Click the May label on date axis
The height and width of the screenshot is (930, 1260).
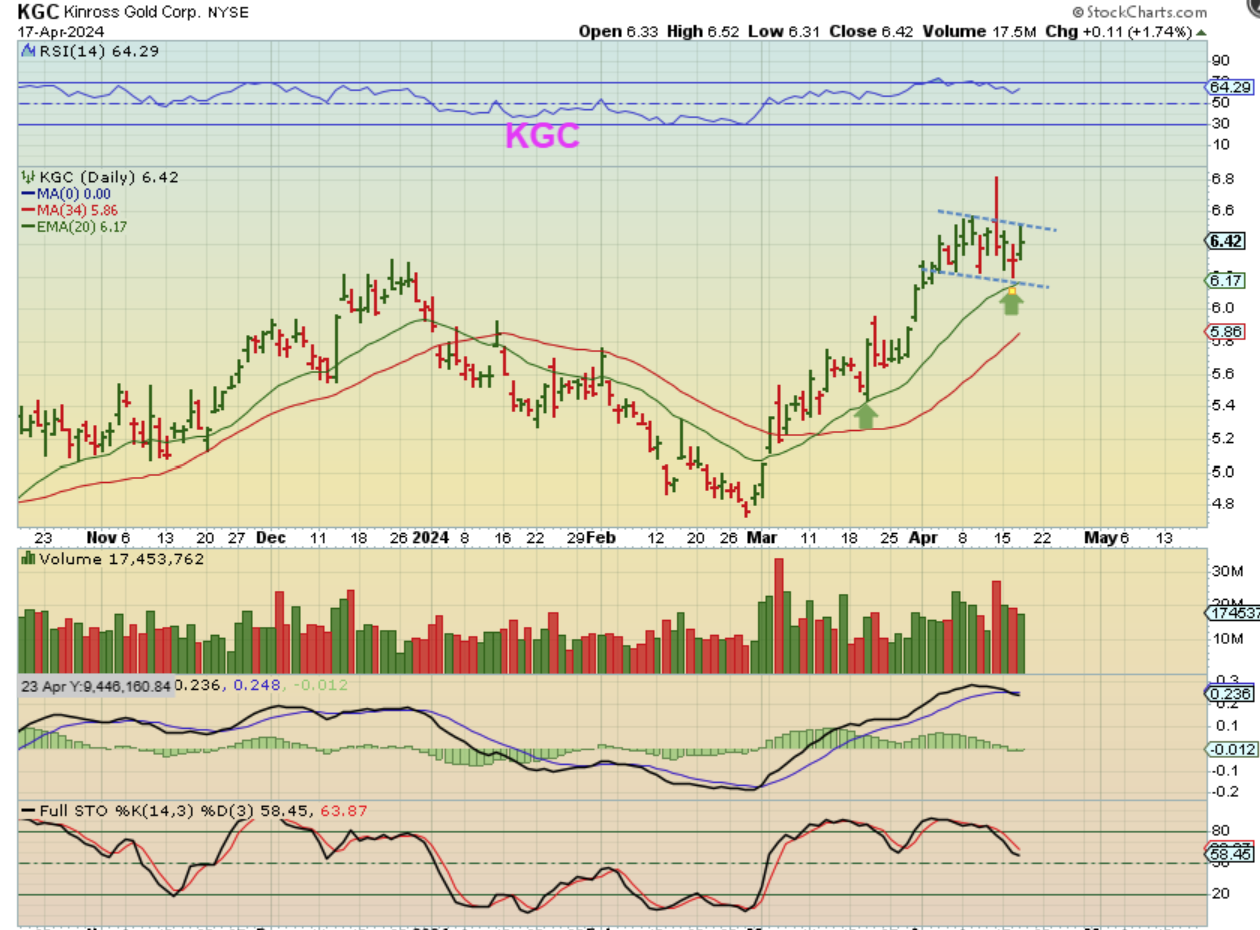coord(1100,537)
